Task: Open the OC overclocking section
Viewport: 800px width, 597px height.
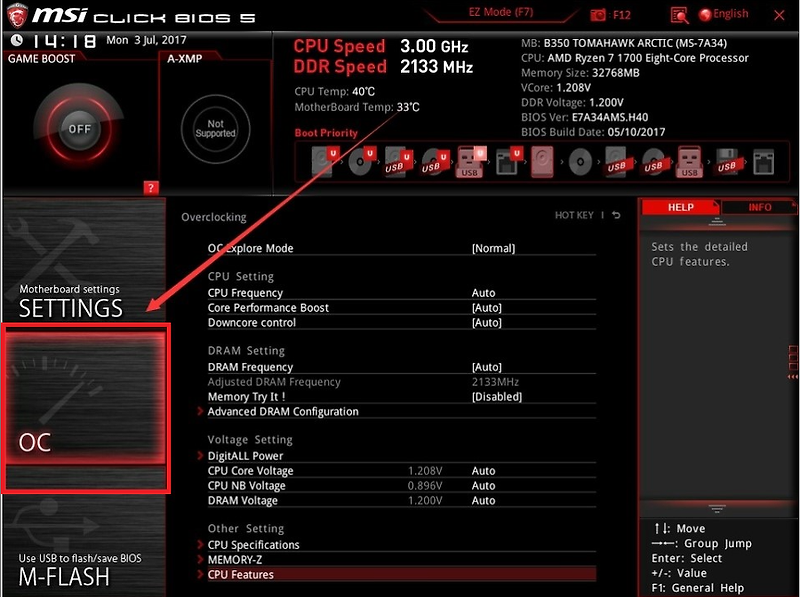Action: coord(86,397)
